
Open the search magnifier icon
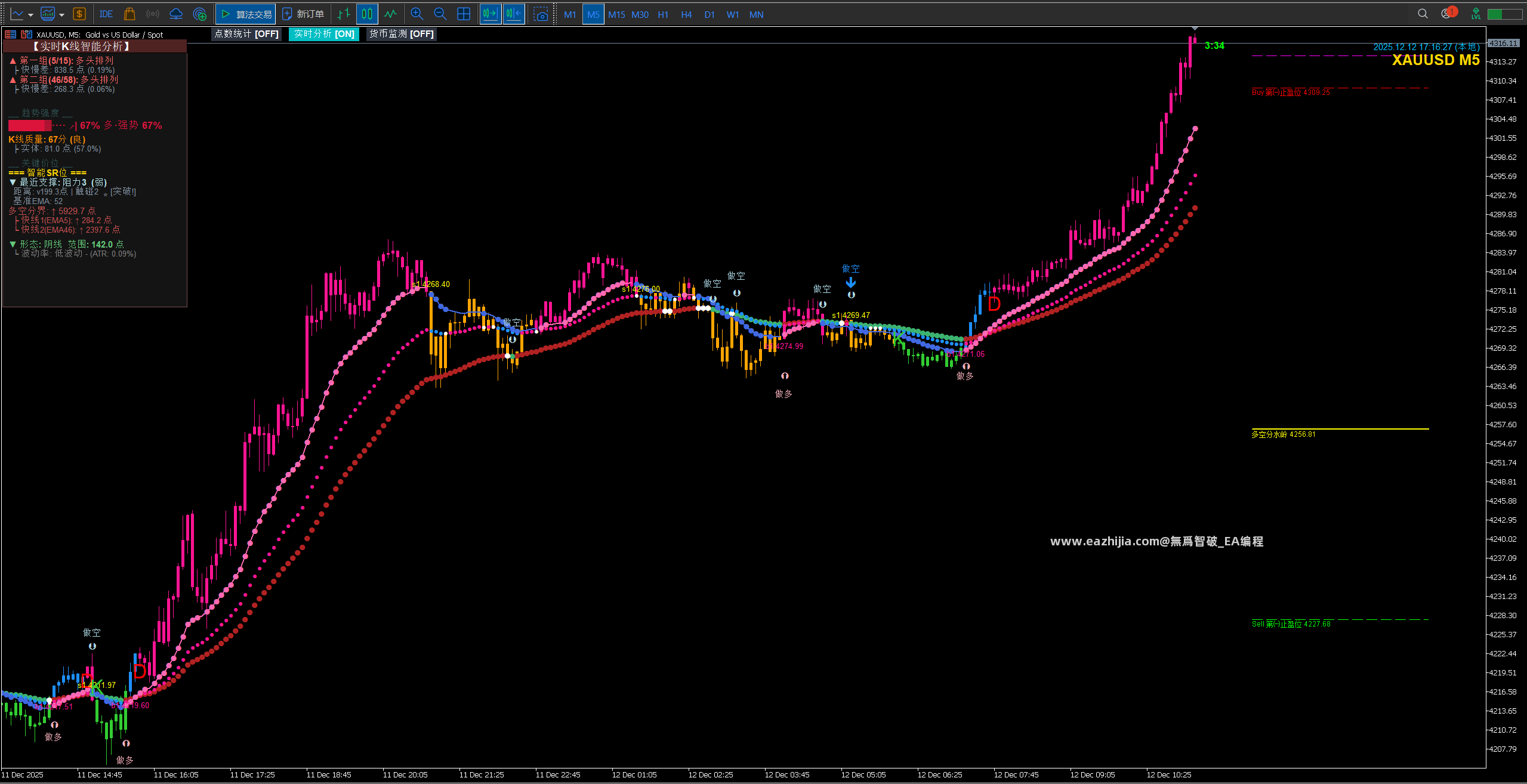[1423, 13]
